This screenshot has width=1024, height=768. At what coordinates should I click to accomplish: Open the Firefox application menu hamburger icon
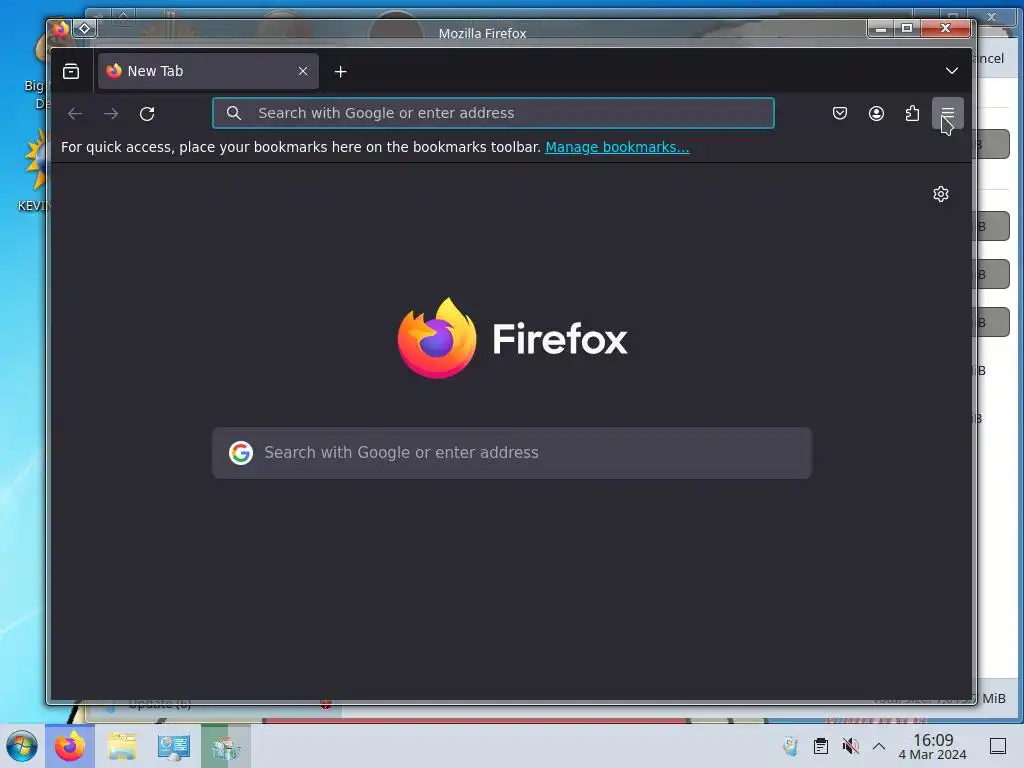(947, 113)
